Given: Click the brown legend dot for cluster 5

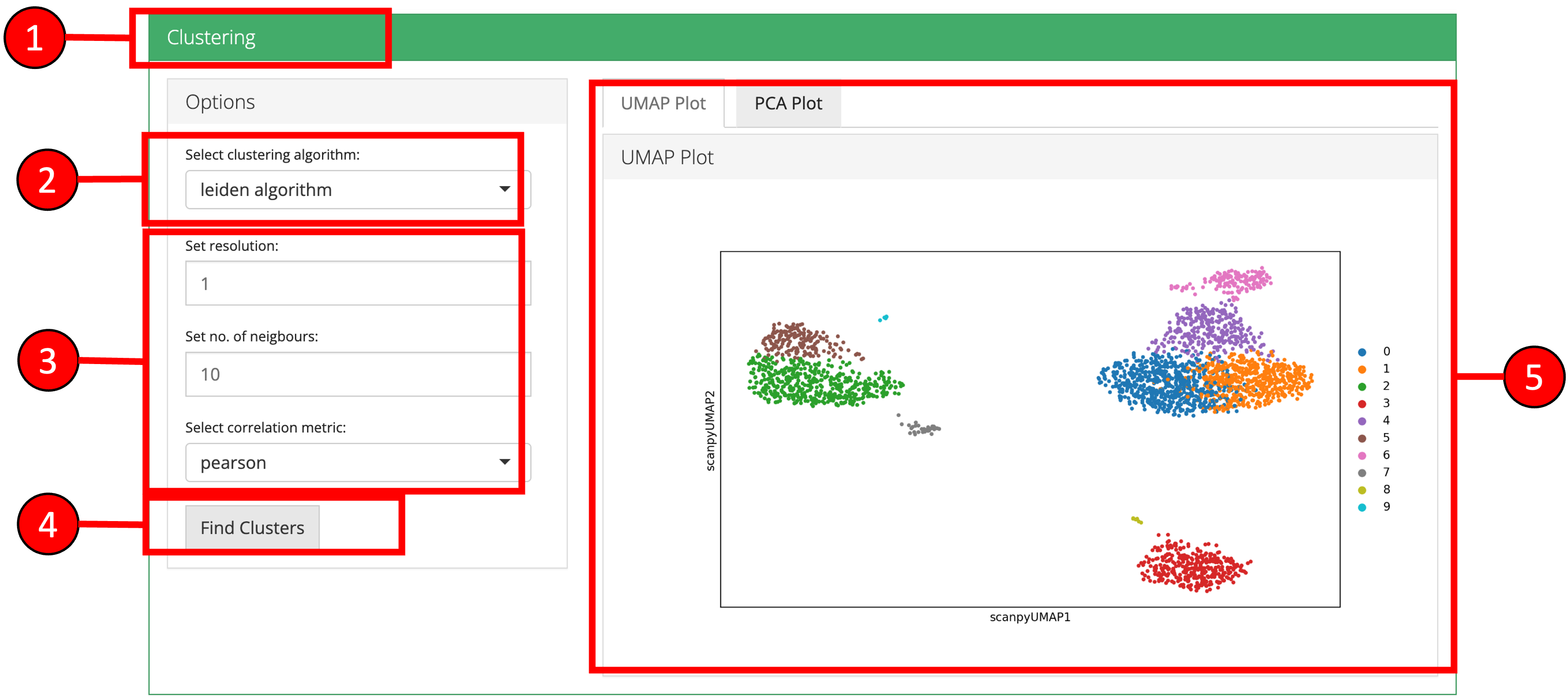Looking at the screenshot, I should pos(1361,438).
